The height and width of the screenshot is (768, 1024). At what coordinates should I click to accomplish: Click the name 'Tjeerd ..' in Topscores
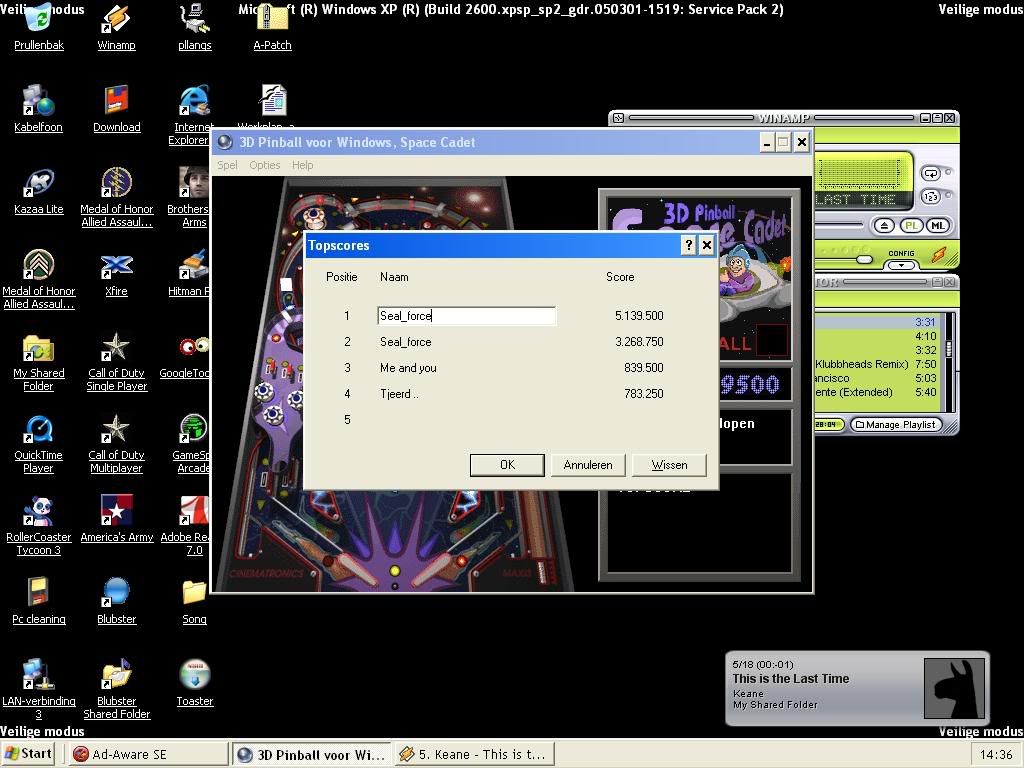pyautogui.click(x=399, y=394)
